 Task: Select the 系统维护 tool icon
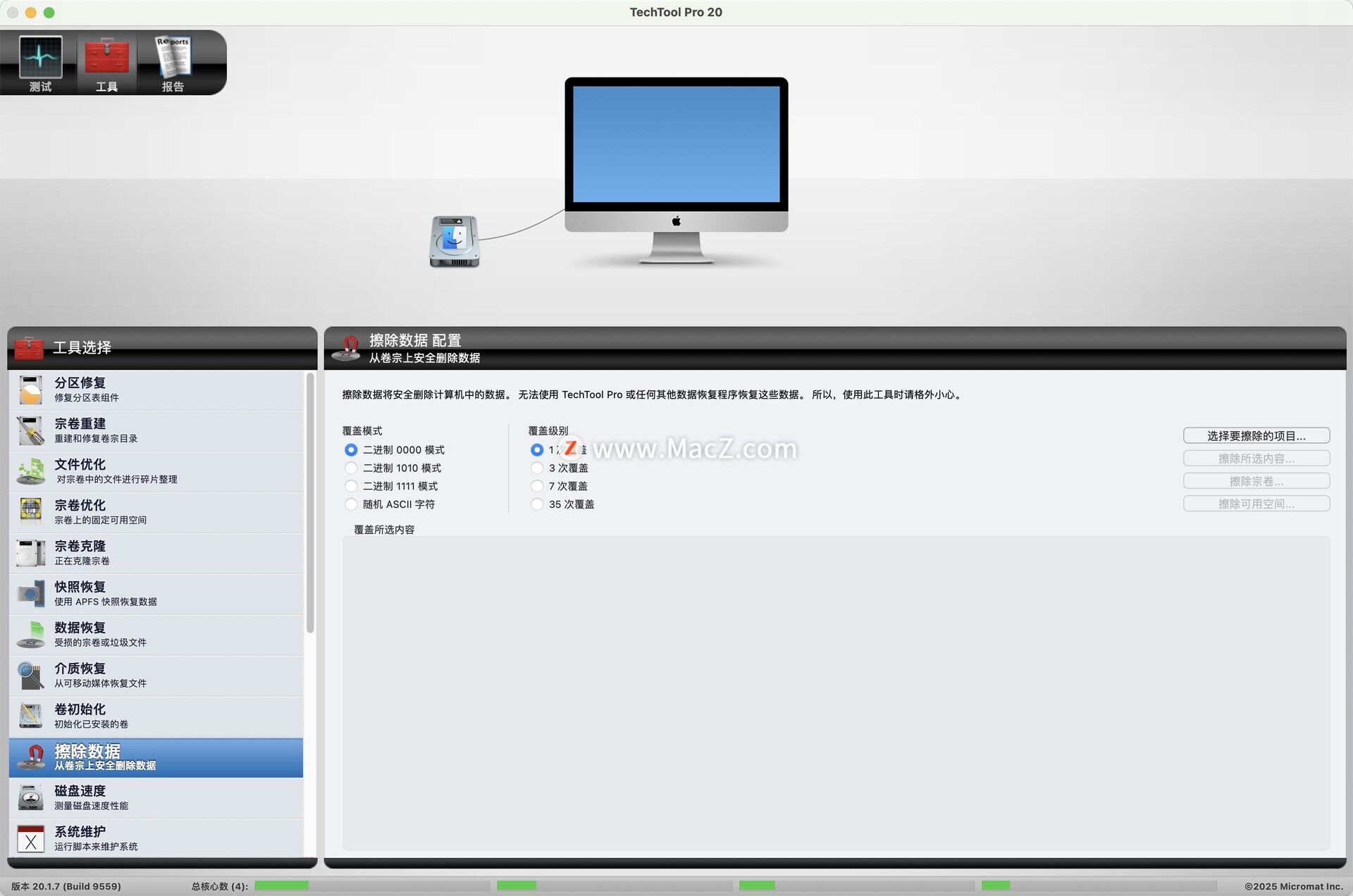pos(30,838)
